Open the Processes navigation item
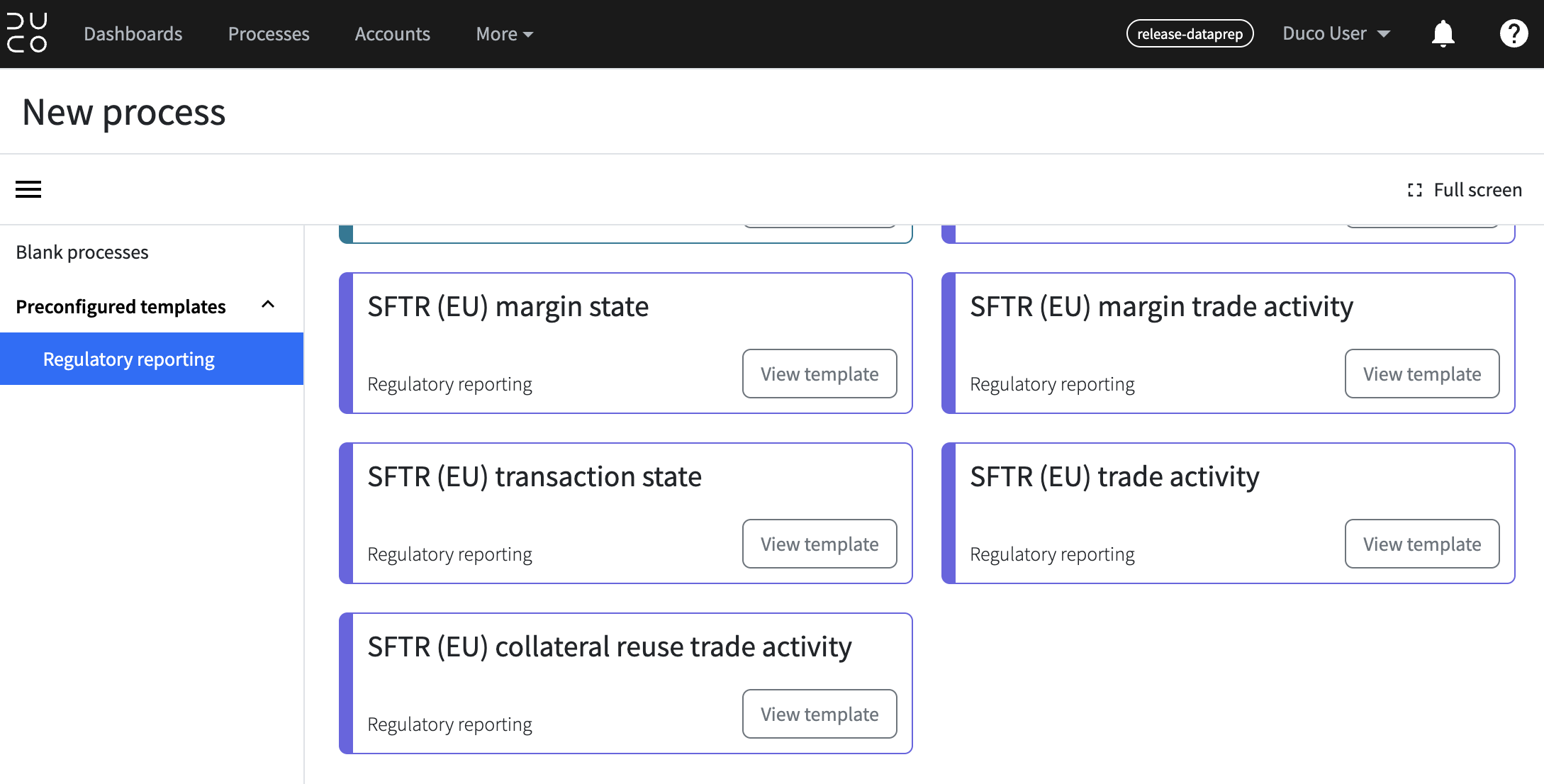The image size is (1544, 784). coord(269,34)
